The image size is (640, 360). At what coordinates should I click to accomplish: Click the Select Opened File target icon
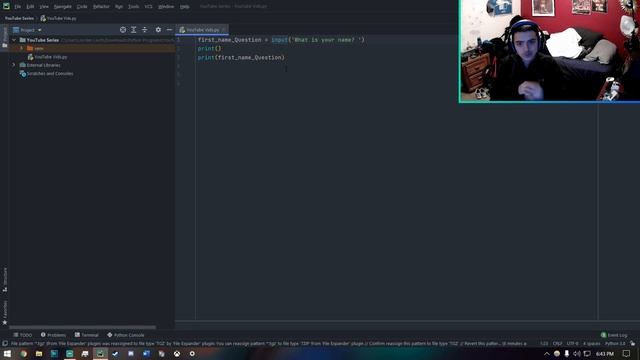pos(123,30)
